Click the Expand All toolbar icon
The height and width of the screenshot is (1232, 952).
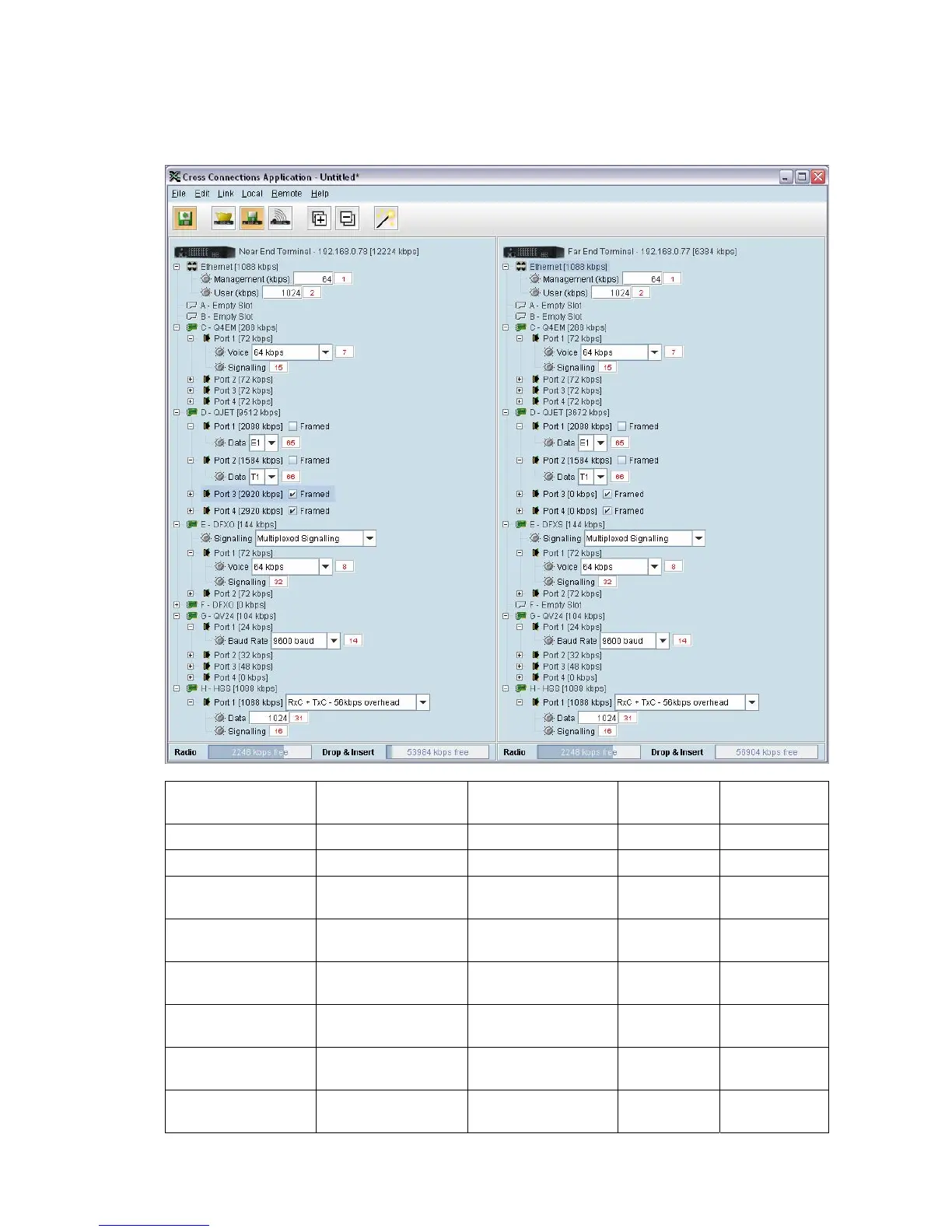click(319, 219)
